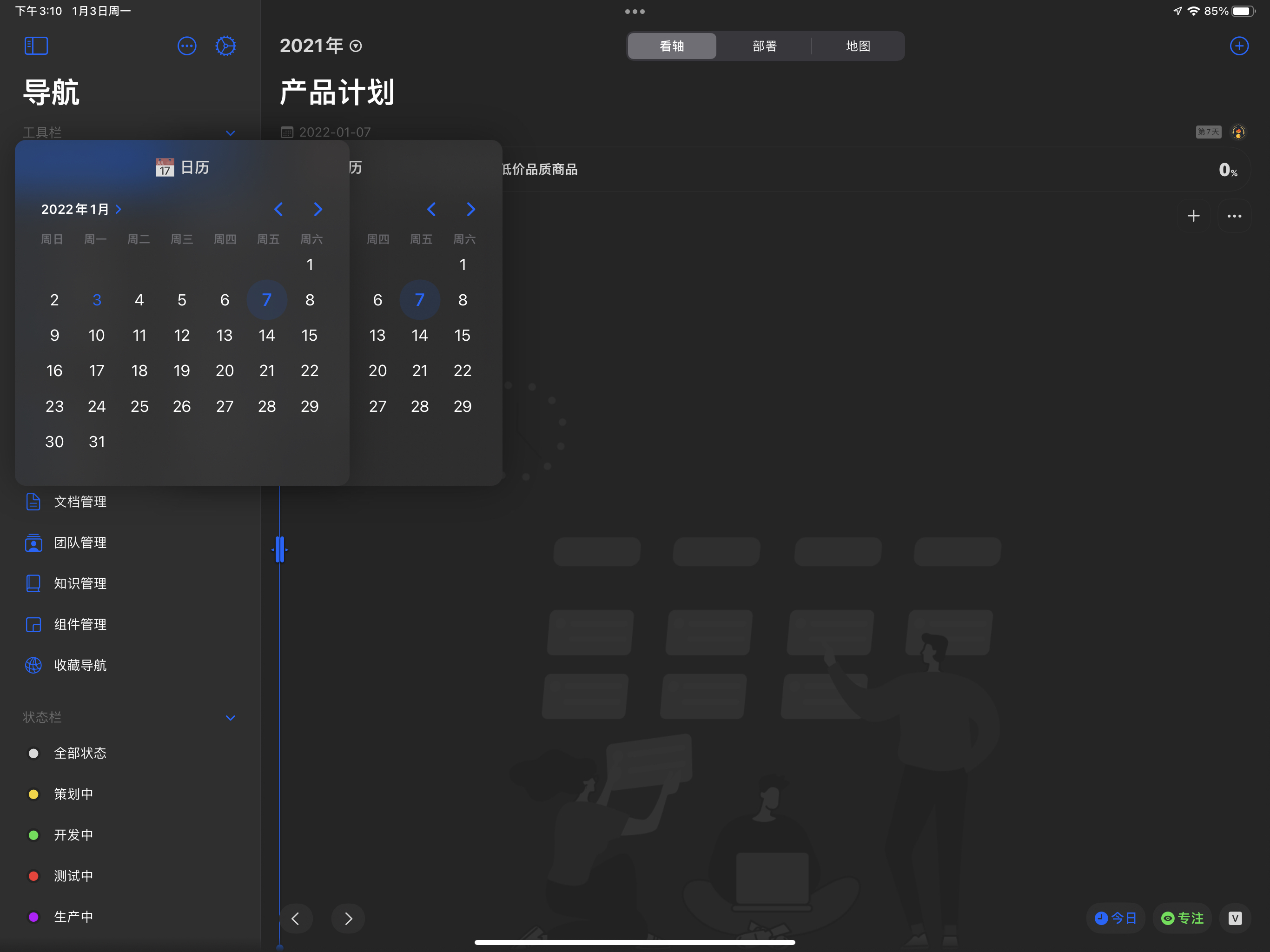
Task: Open the more options circle icon
Action: point(186,46)
